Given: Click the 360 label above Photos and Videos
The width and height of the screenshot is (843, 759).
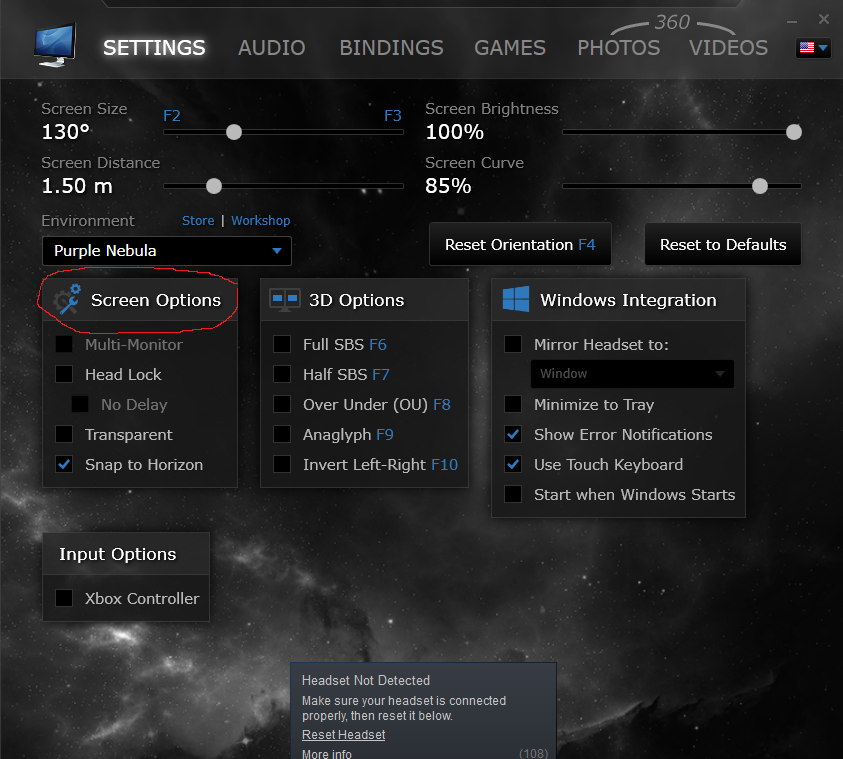Looking at the screenshot, I should 672,22.
